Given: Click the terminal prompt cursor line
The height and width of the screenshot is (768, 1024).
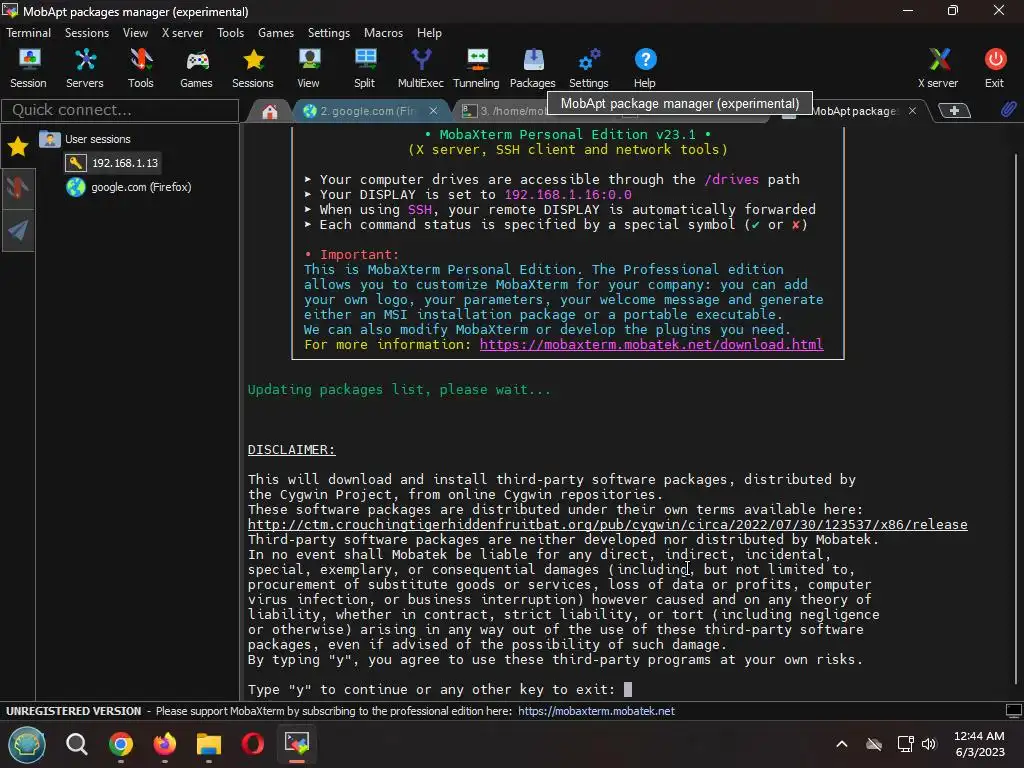Looking at the screenshot, I should click(440, 690).
